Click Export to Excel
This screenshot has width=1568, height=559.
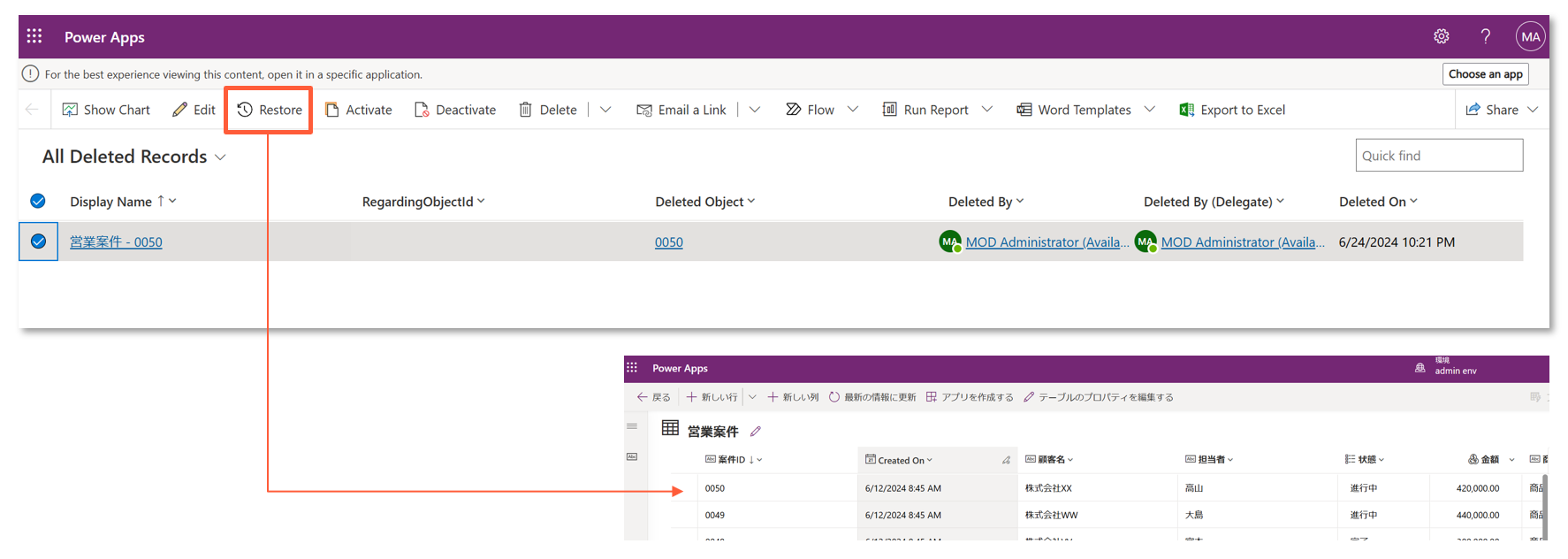(1232, 110)
